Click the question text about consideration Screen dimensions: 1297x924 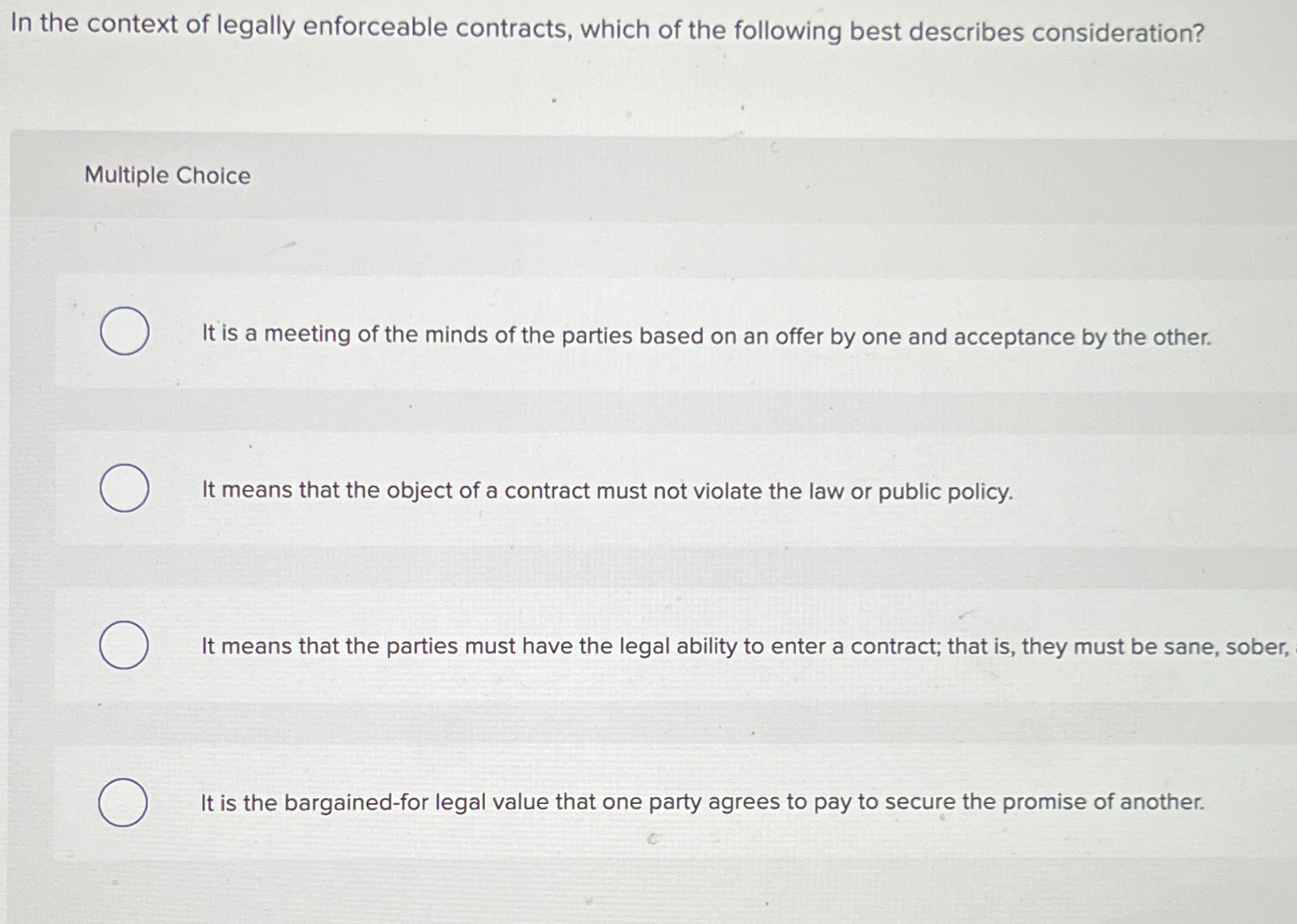pyautogui.click(x=606, y=29)
